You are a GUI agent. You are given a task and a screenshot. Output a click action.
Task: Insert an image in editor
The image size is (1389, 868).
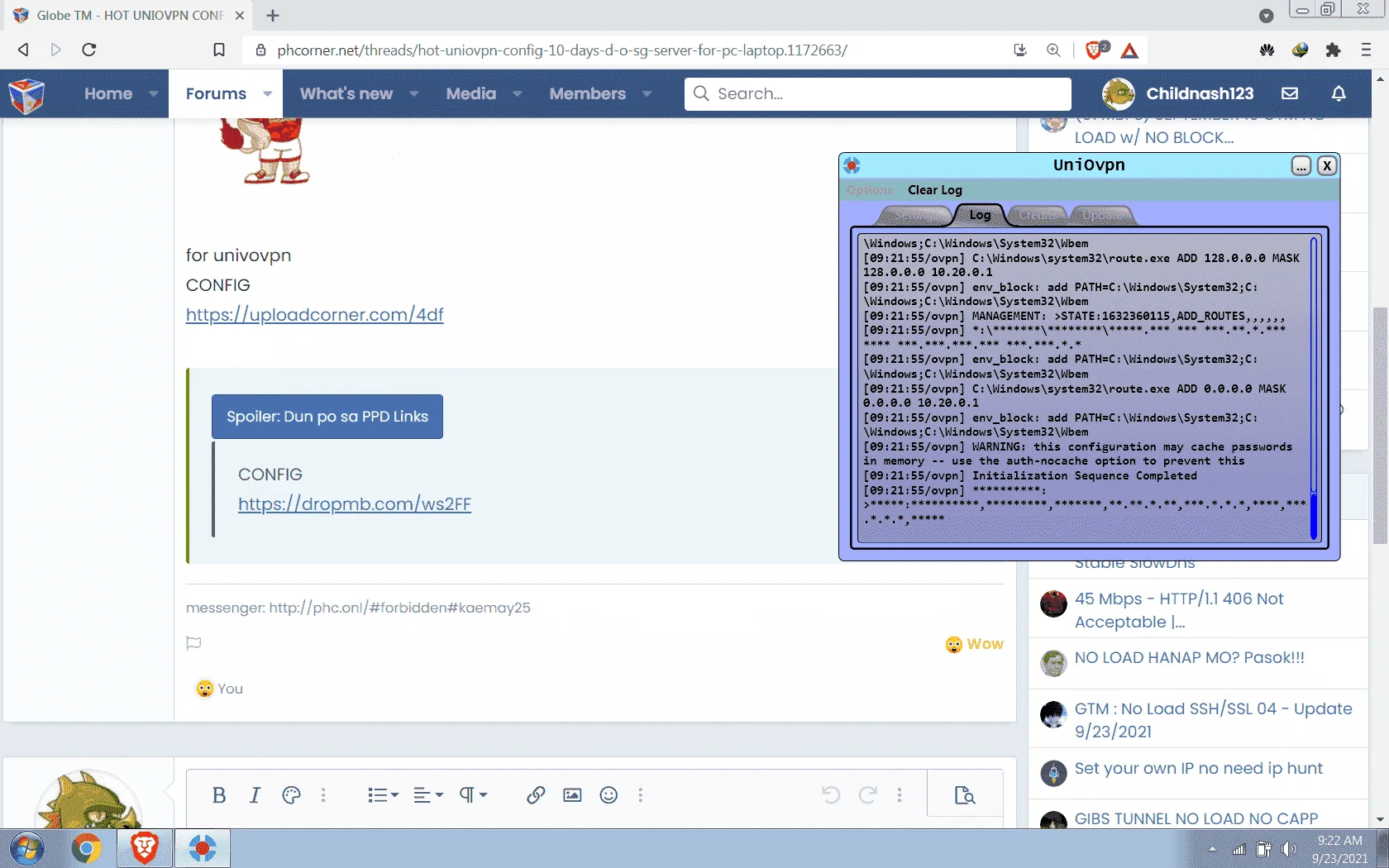click(572, 795)
